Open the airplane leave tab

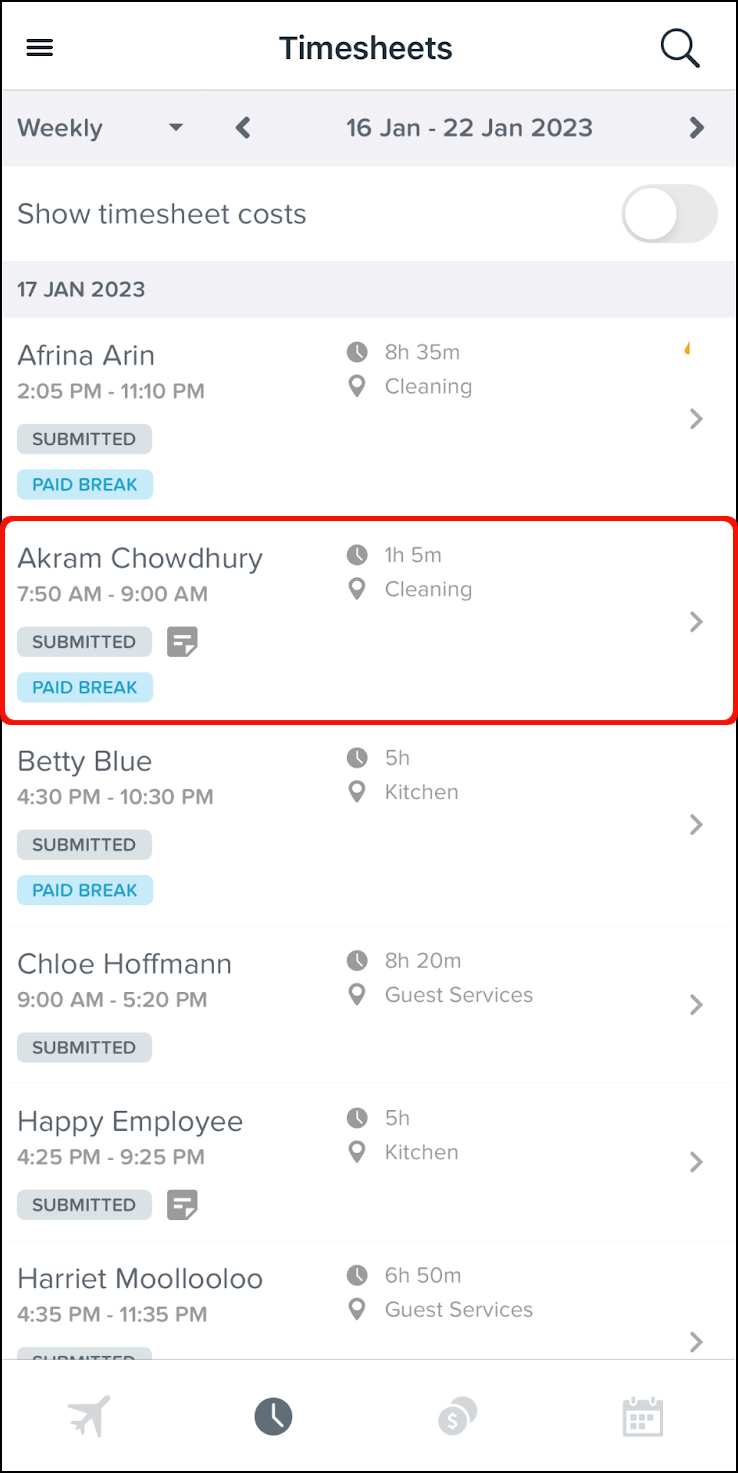[89, 1416]
